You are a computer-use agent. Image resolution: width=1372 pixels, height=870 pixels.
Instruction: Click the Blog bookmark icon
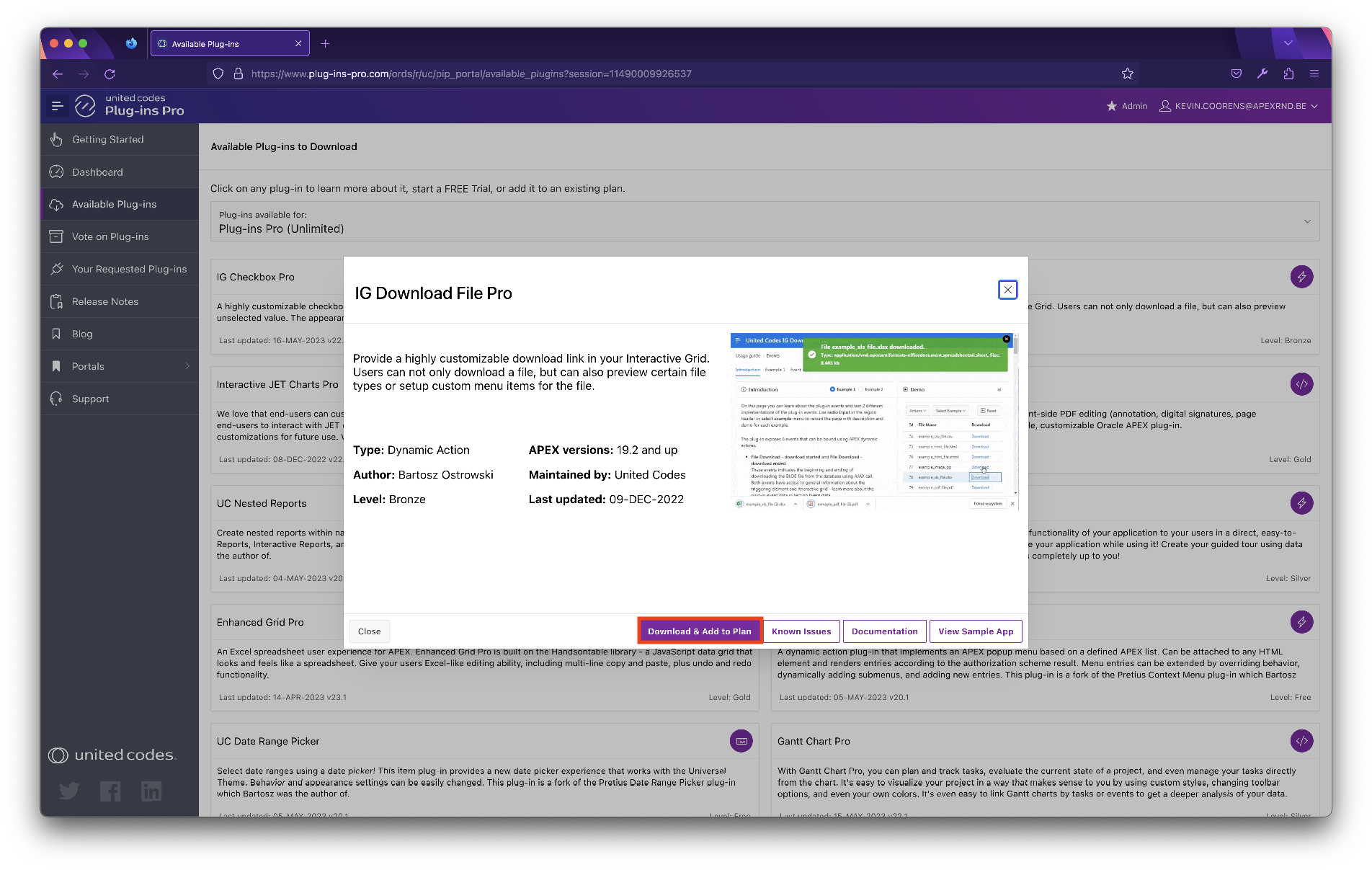point(56,334)
